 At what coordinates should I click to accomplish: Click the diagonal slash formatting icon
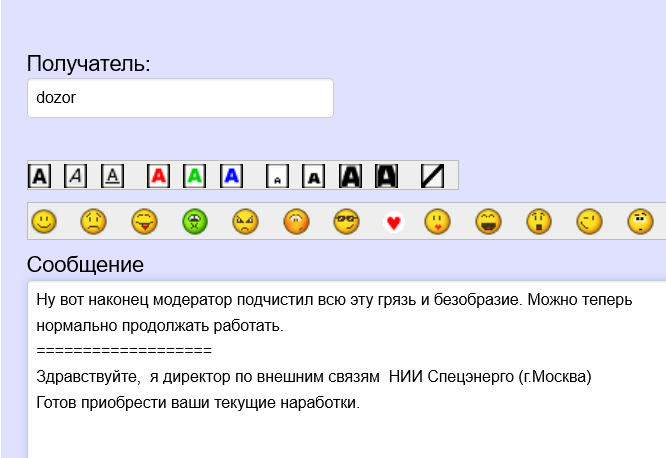(432, 176)
